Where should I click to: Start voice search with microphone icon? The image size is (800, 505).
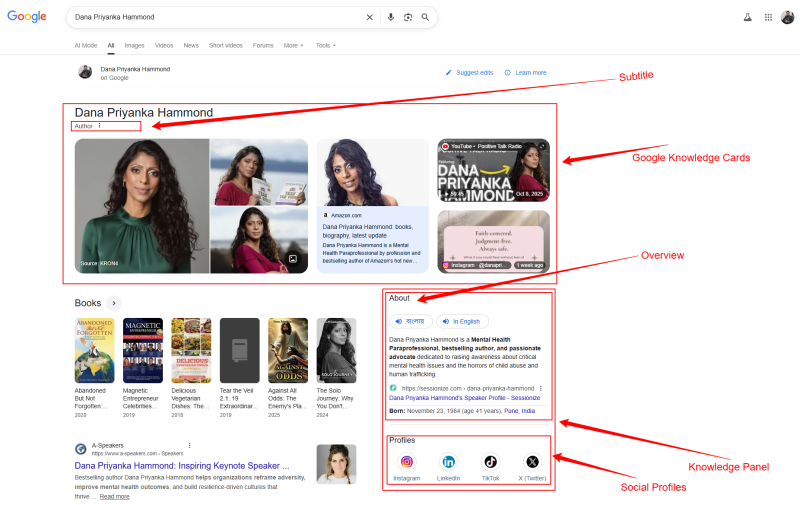click(x=391, y=17)
